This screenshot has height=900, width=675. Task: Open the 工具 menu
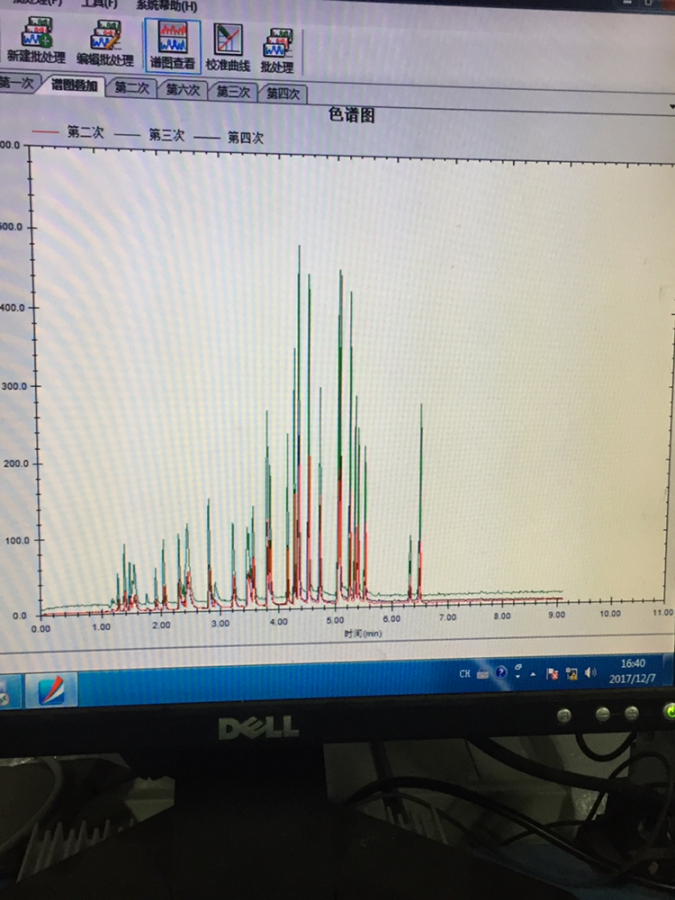pyautogui.click(x=99, y=3)
